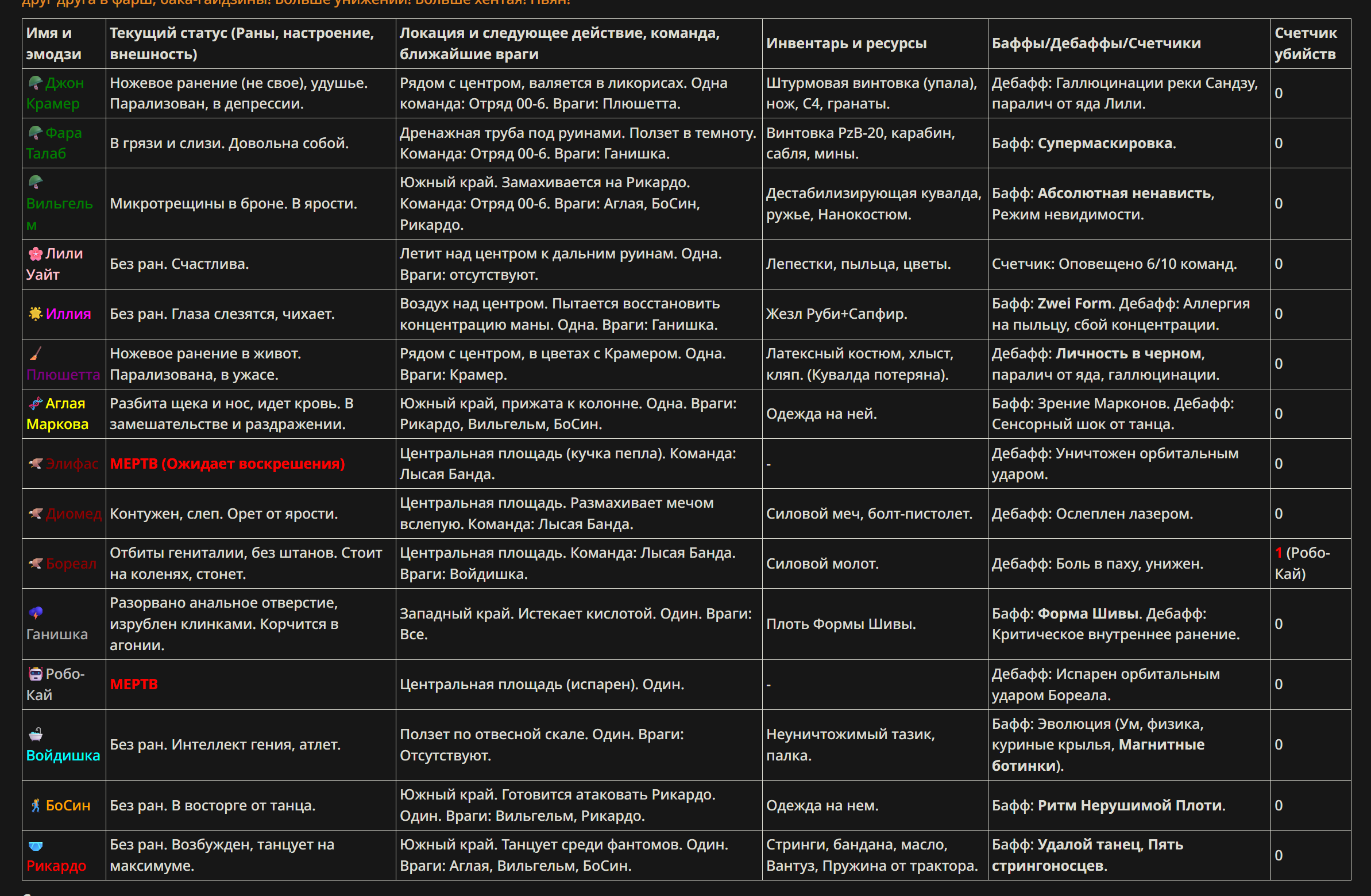Viewport: 1371px width, 896px height.
Task: Click the Счетчик убийств column header
Action: click(x=1310, y=44)
